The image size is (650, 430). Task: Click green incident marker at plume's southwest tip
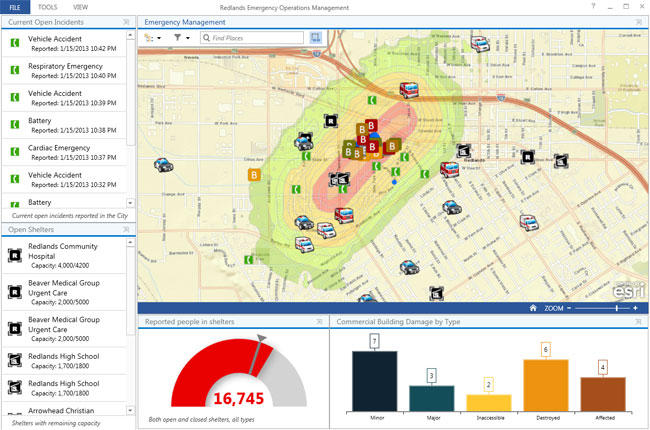[x=249, y=260]
